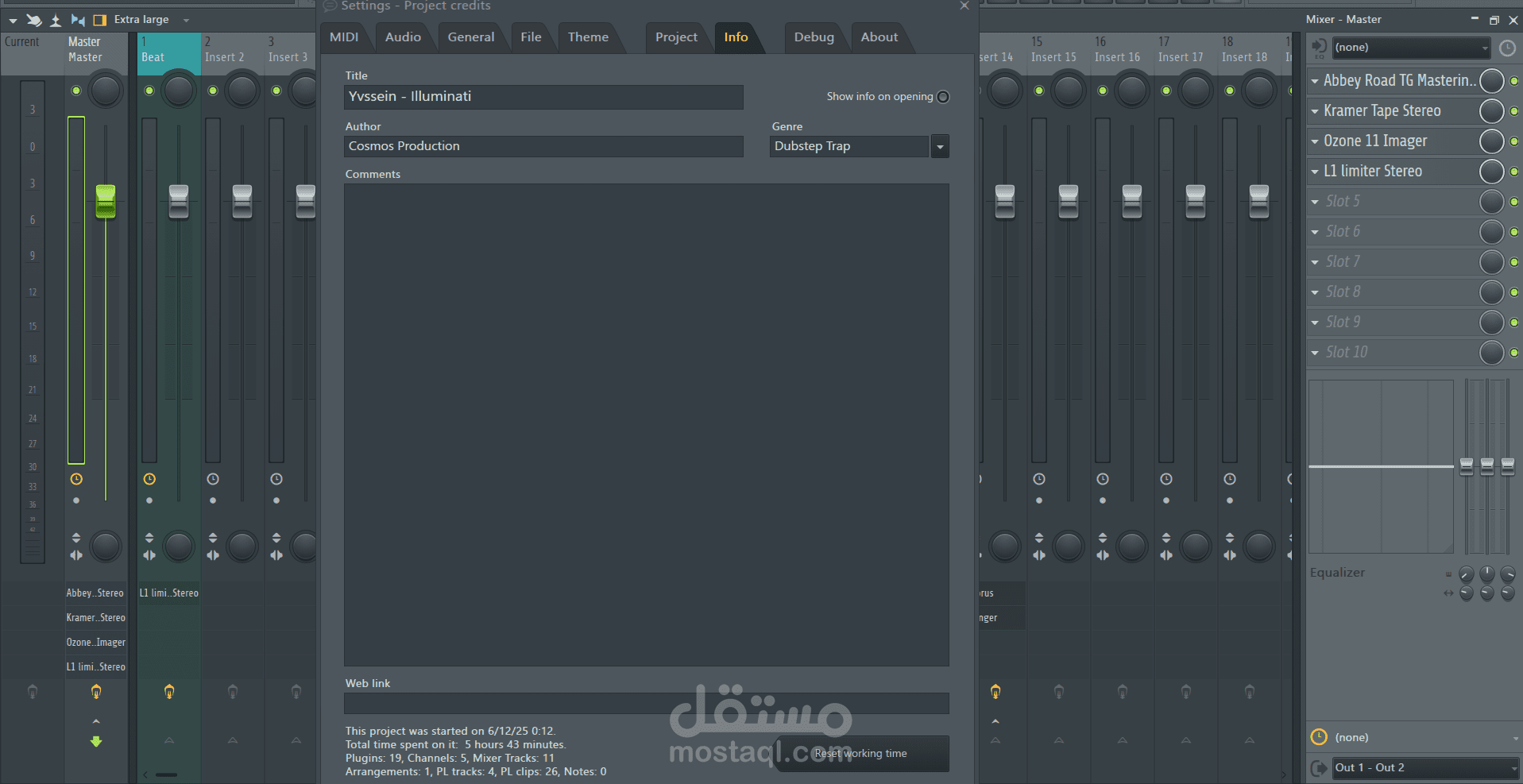Click Beat track swap left-right channels icon
The width and height of the screenshot is (1523, 784).
pyautogui.click(x=149, y=555)
